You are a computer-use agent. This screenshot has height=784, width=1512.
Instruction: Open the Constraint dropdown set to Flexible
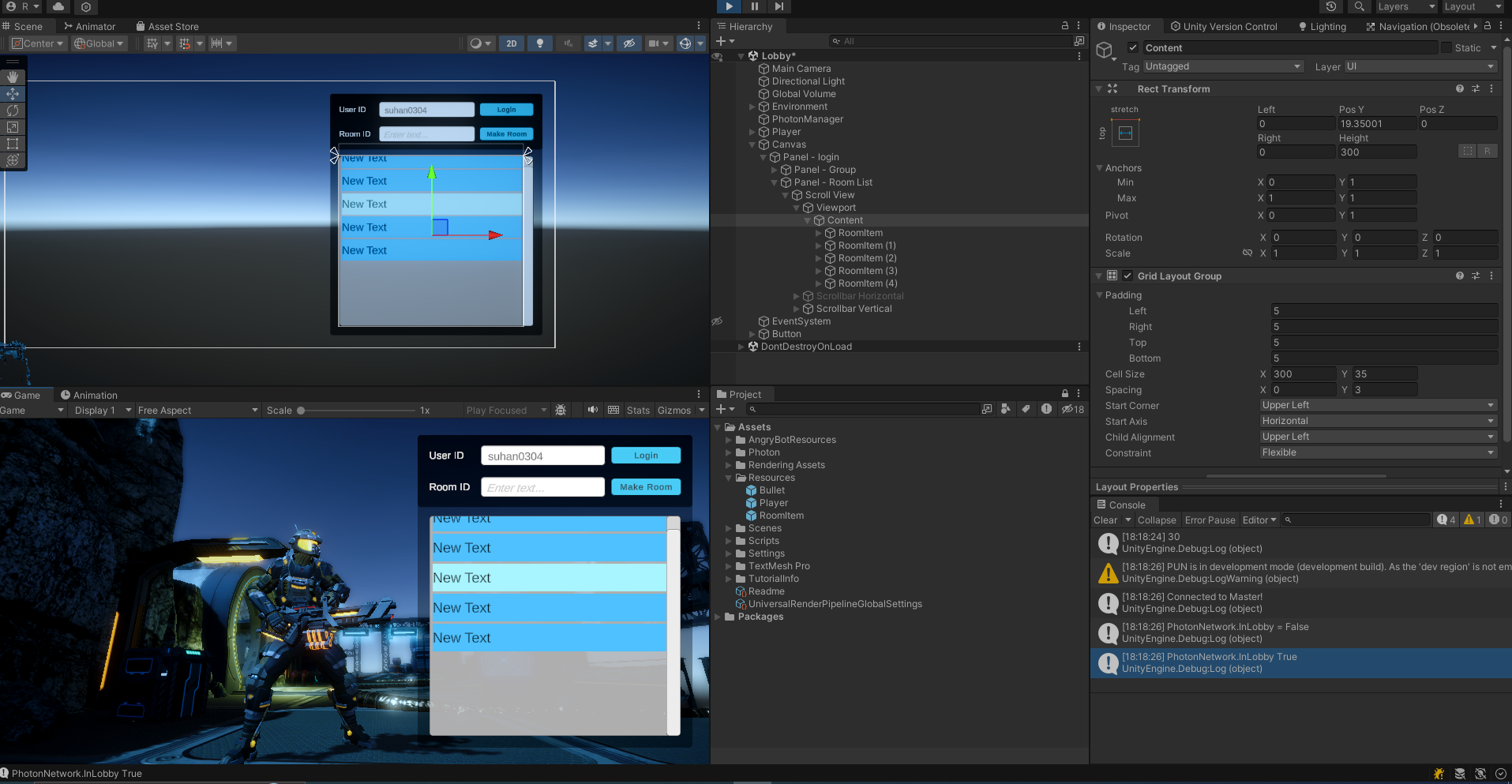click(1378, 453)
